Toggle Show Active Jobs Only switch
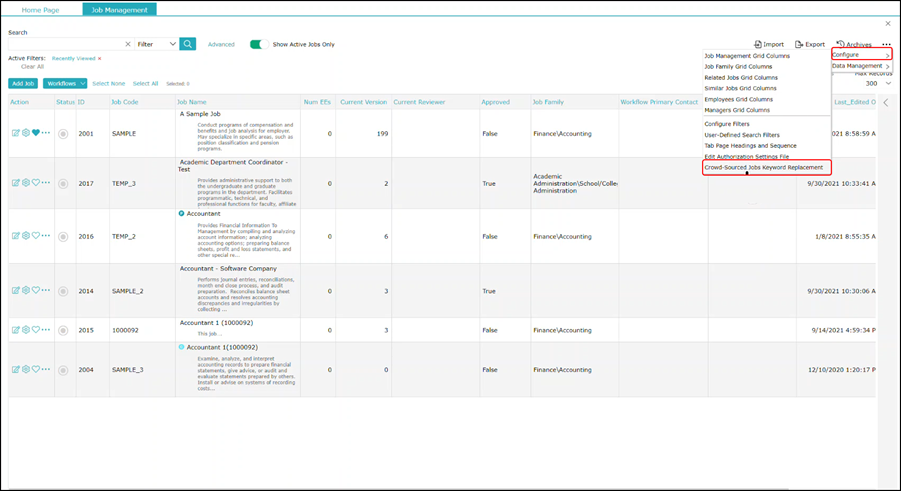 pos(259,44)
